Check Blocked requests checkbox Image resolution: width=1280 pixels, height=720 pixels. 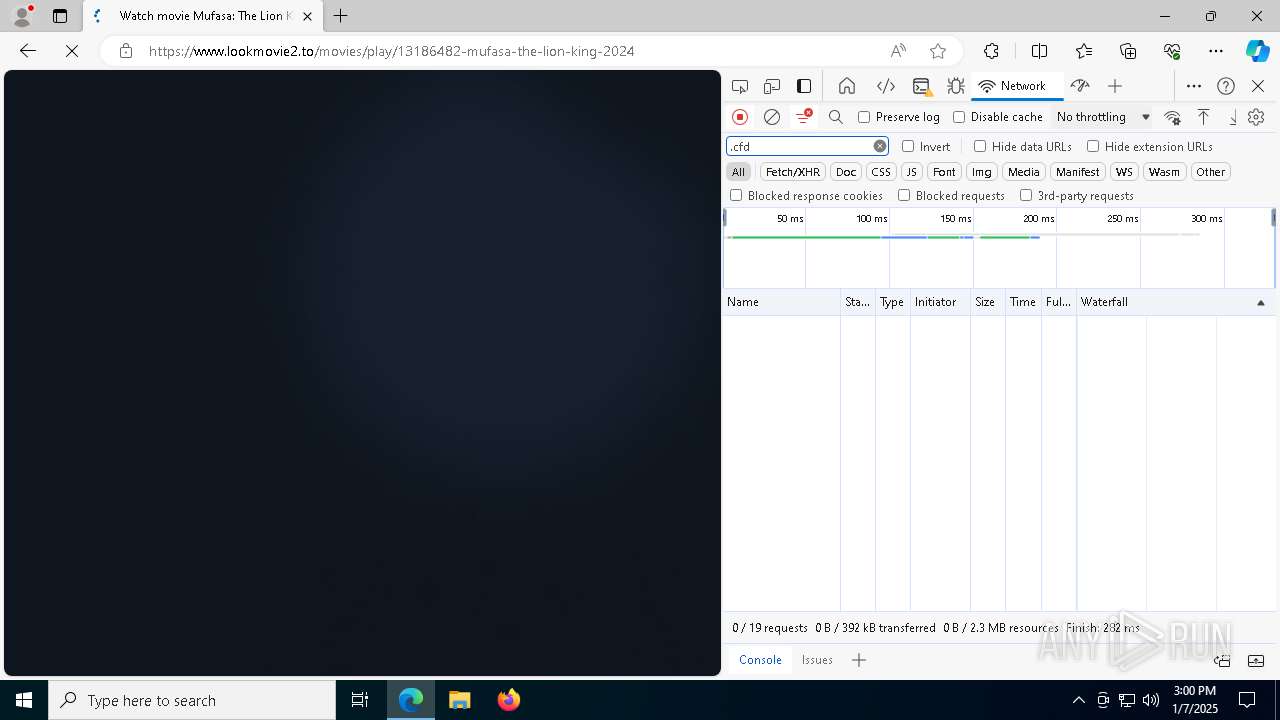pyautogui.click(x=904, y=196)
